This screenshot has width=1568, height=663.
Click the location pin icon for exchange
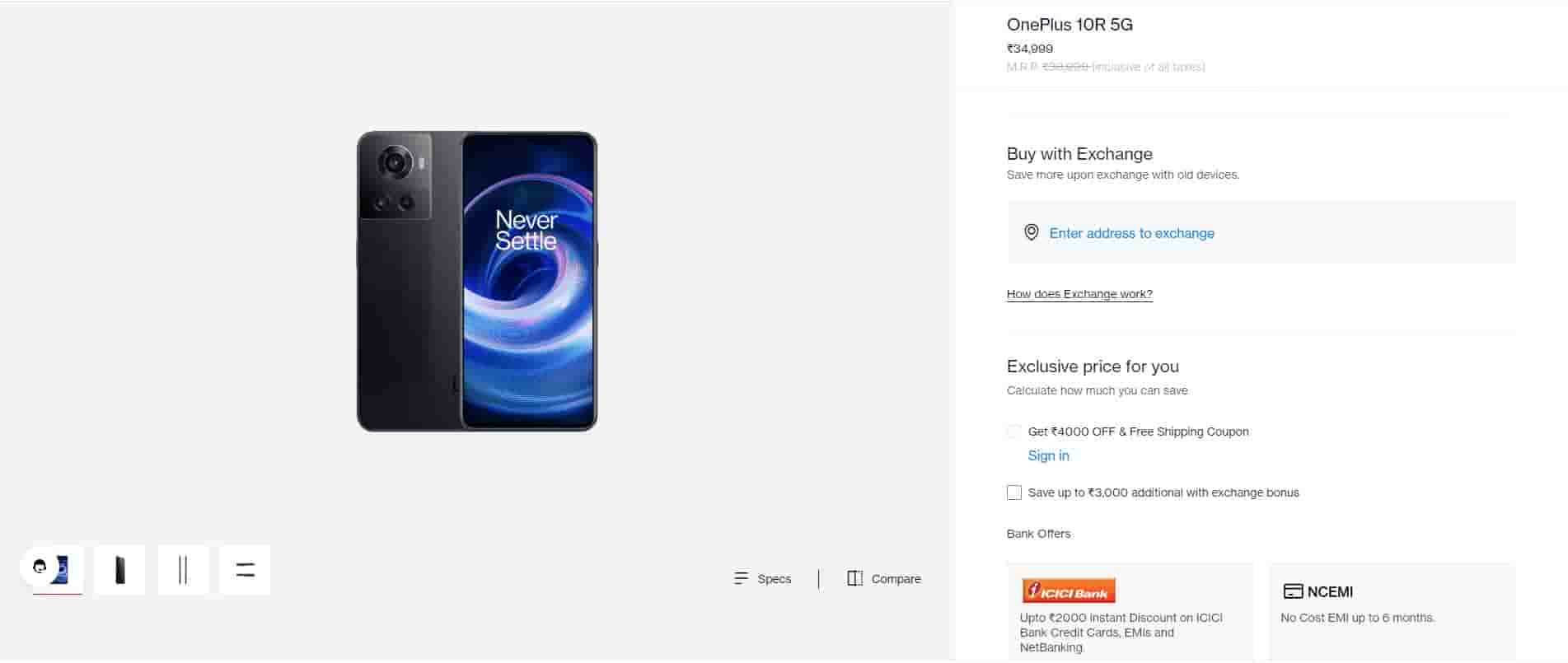point(1031,233)
